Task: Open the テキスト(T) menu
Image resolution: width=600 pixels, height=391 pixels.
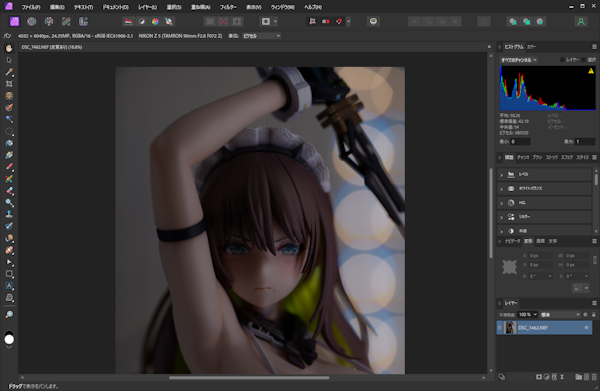Action: (83, 7)
